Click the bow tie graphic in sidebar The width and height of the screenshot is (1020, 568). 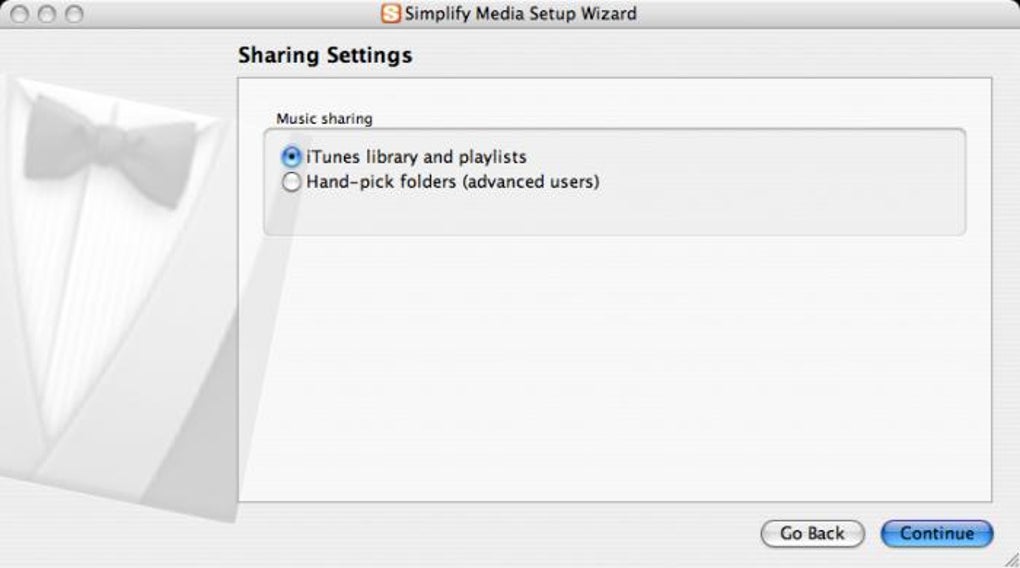(111, 150)
